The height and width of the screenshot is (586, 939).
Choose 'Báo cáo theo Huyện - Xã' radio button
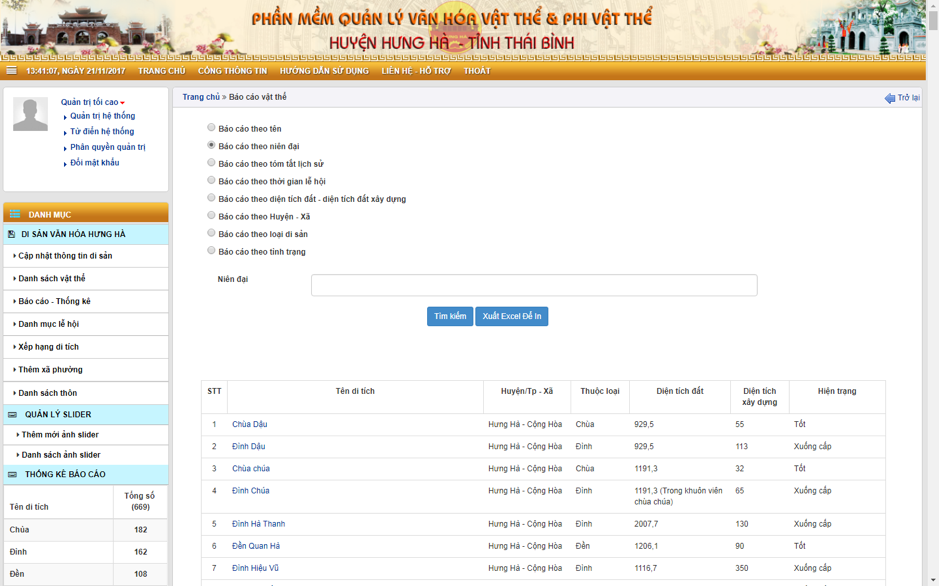[x=211, y=216]
